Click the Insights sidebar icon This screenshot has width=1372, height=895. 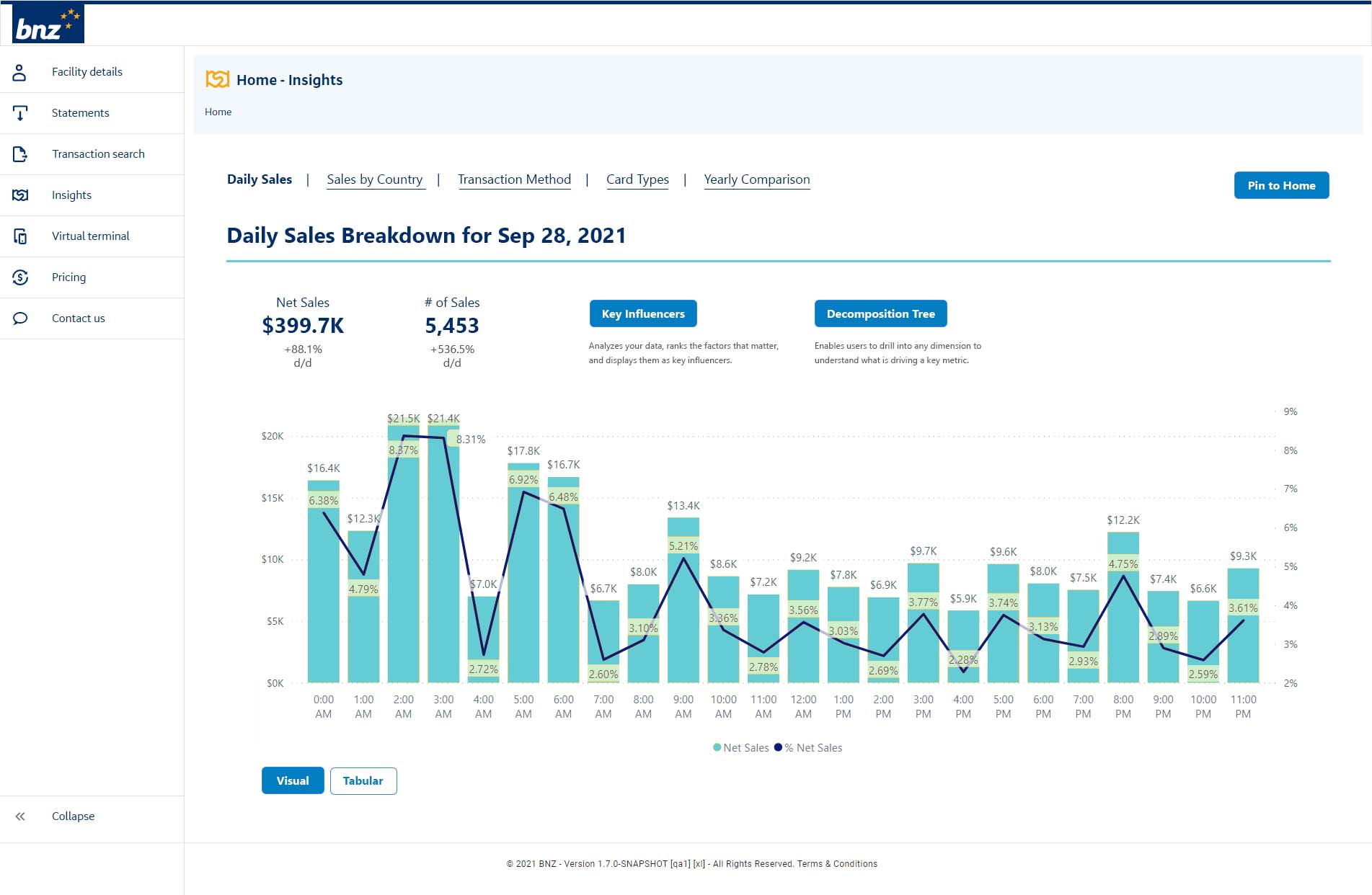point(20,195)
